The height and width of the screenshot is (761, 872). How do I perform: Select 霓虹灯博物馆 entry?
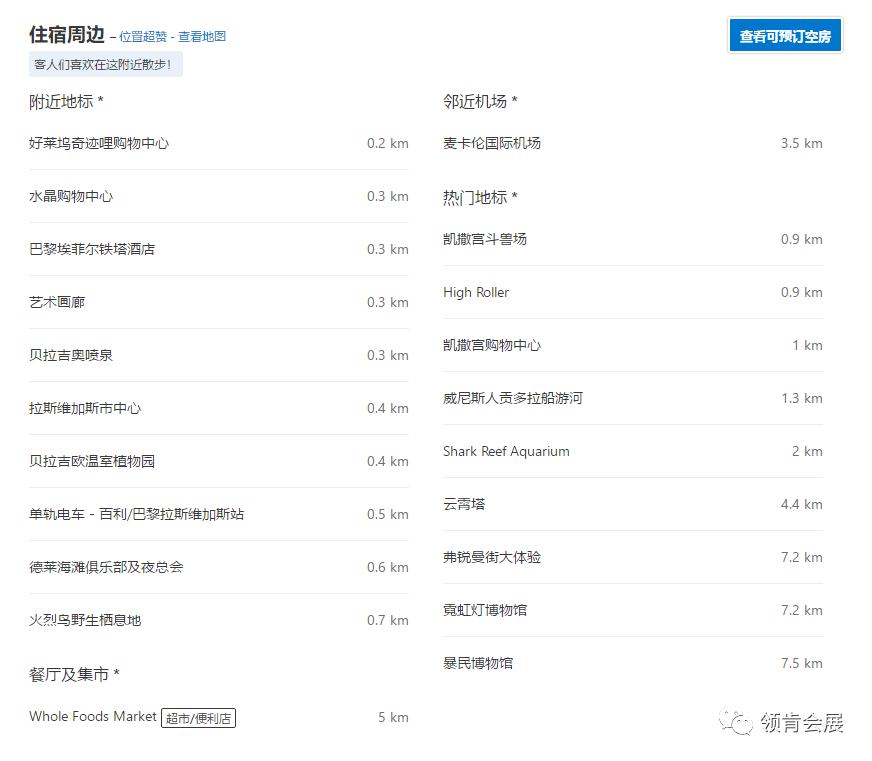485,610
